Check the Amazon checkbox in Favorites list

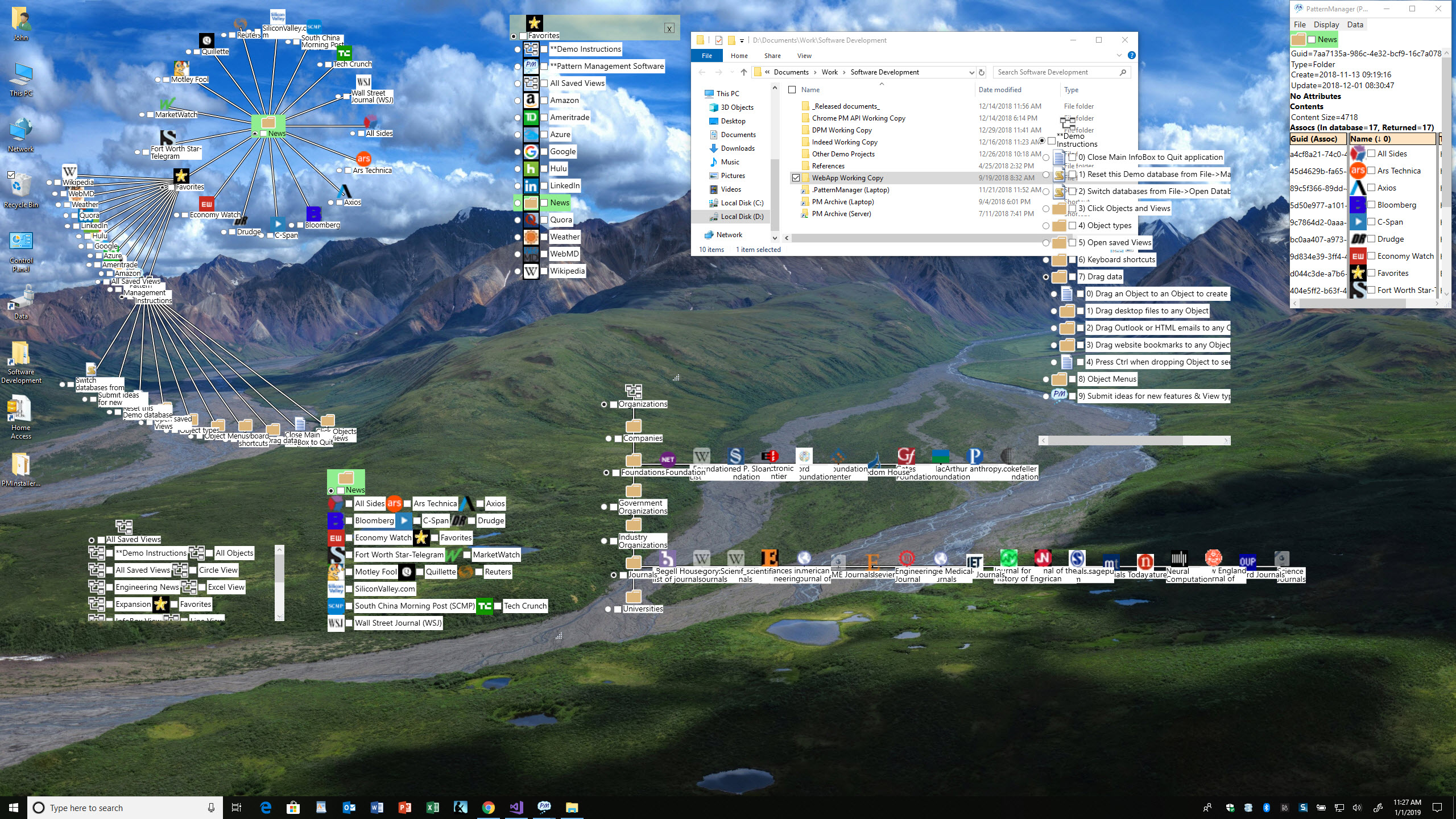544,101
